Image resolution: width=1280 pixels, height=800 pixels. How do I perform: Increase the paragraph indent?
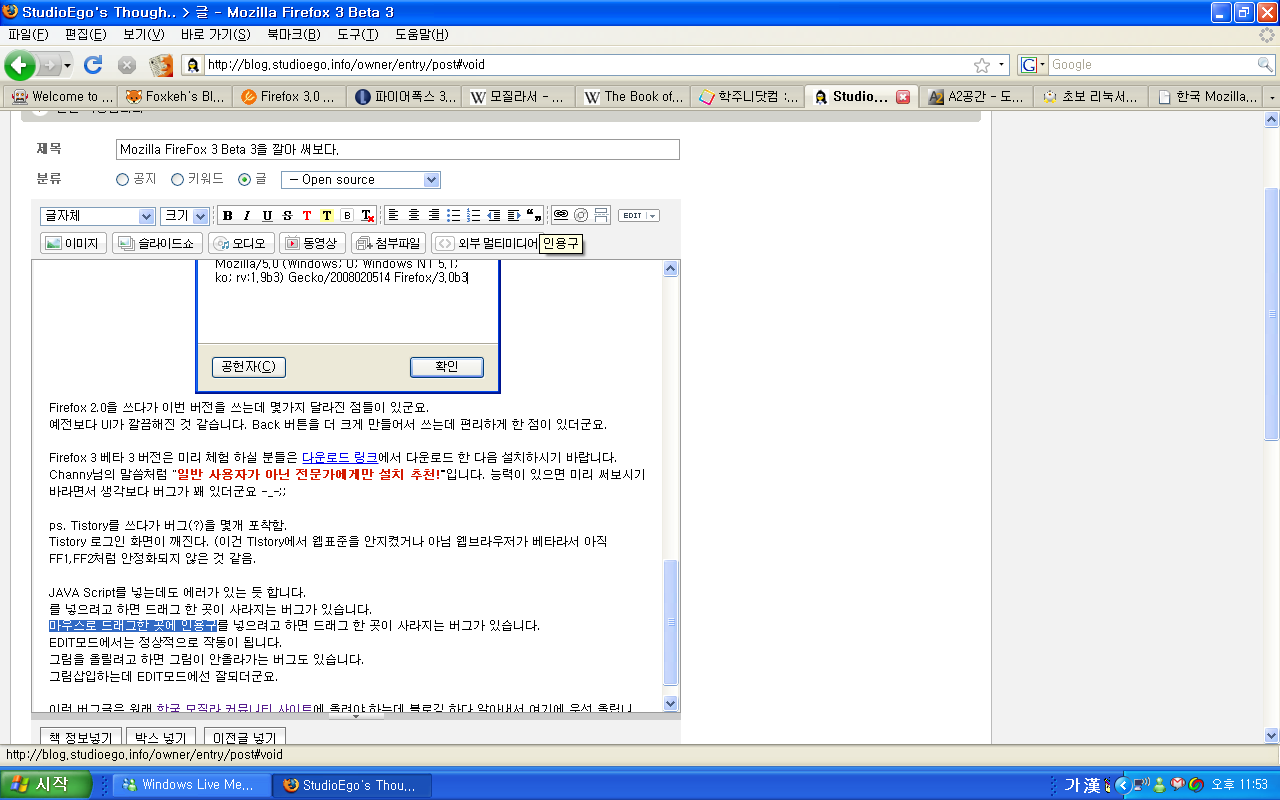tap(514, 215)
